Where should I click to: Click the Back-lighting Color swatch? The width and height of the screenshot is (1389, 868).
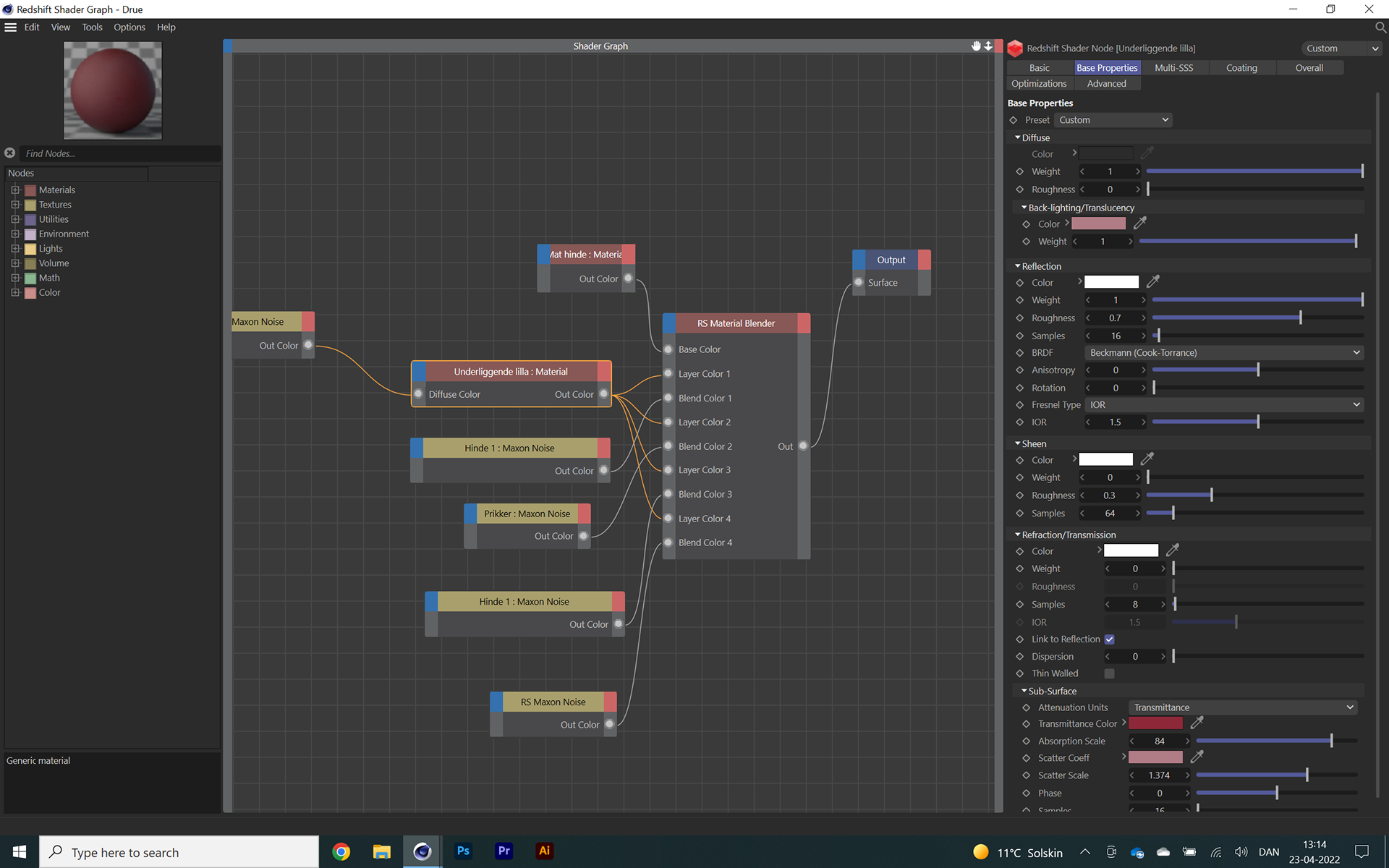click(1098, 224)
